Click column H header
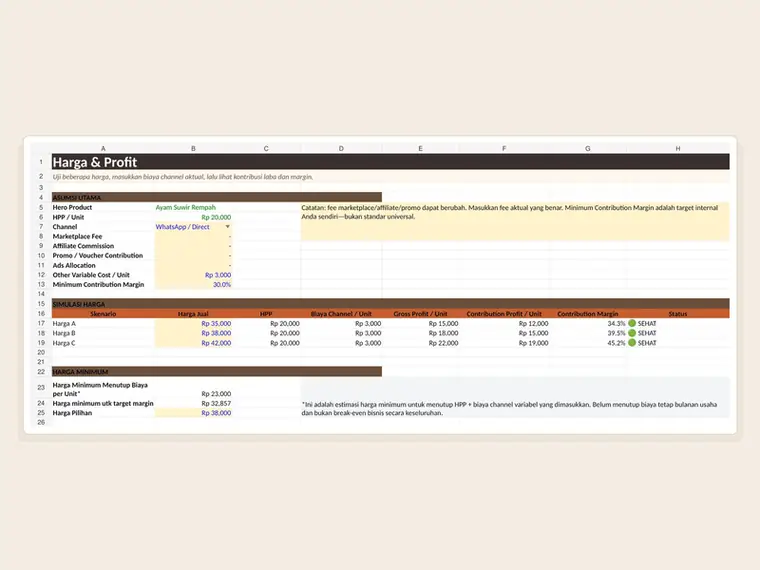 point(678,148)
